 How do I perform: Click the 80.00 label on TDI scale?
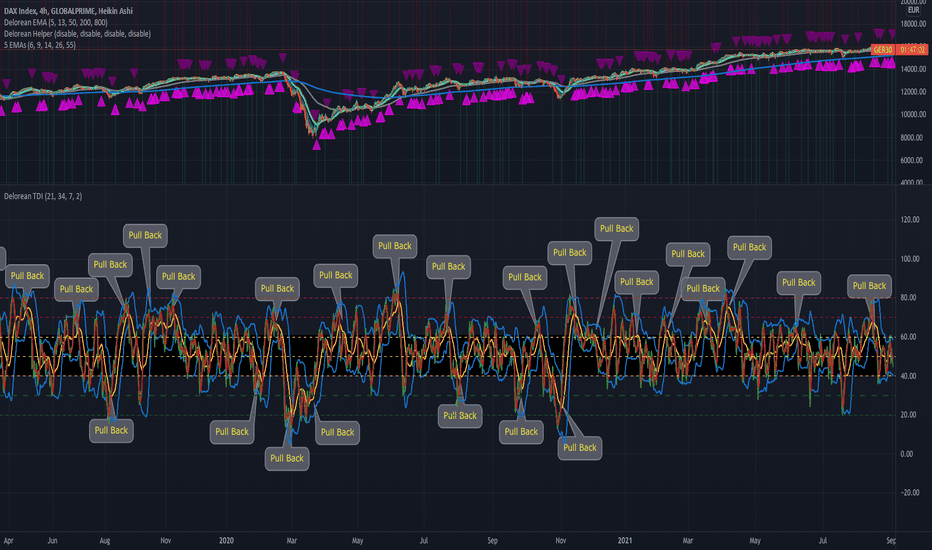tap(908, 297)
